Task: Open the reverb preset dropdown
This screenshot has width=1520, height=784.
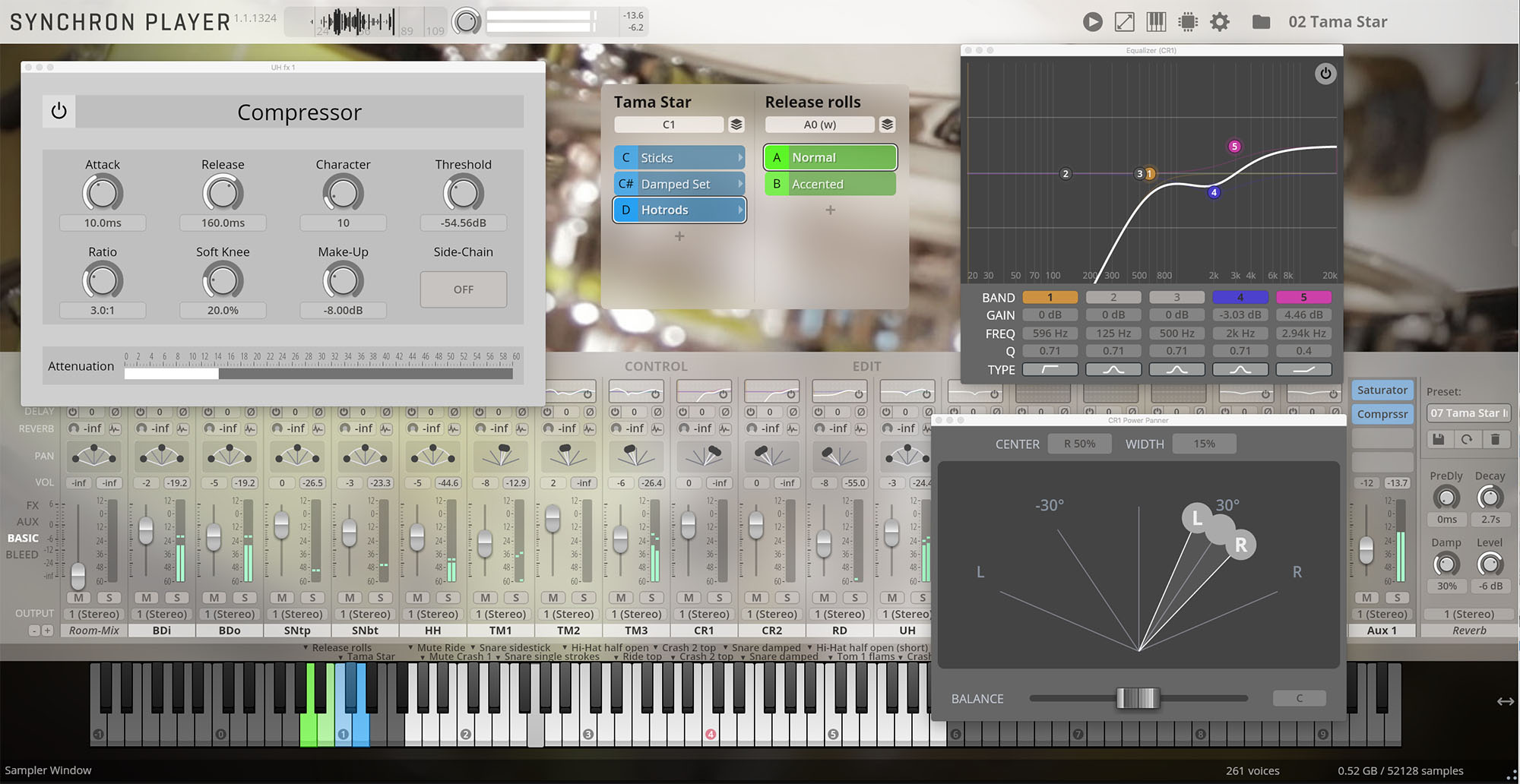Action: point(1468,413)
